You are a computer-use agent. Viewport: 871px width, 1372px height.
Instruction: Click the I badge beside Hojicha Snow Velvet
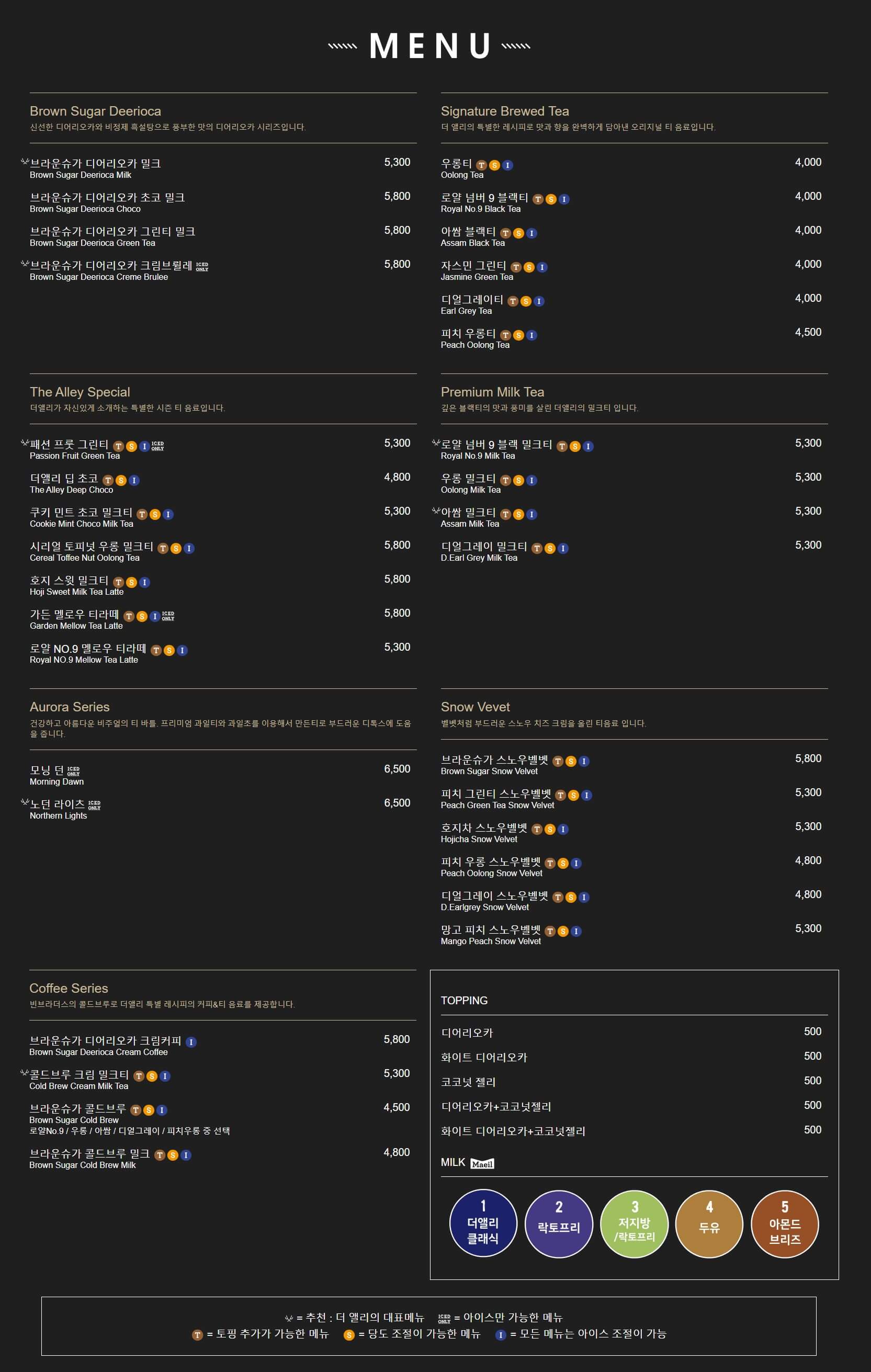click(563, 830)
